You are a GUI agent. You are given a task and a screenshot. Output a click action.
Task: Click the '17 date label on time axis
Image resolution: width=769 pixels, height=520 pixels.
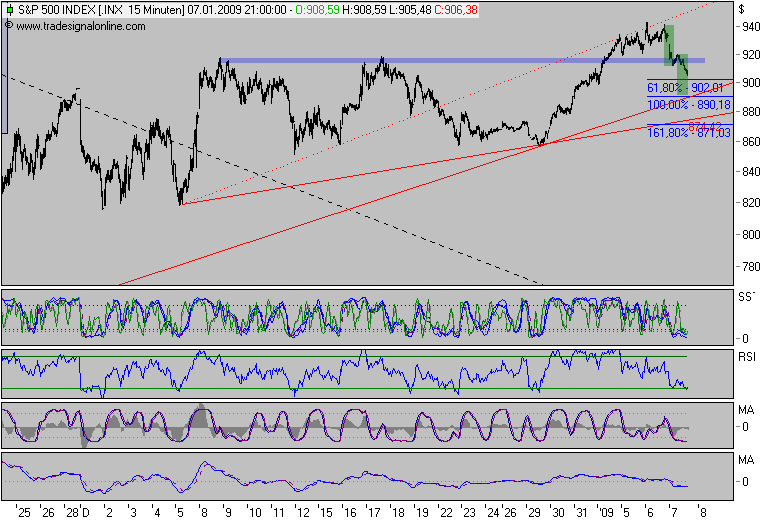tap(373, 513)
